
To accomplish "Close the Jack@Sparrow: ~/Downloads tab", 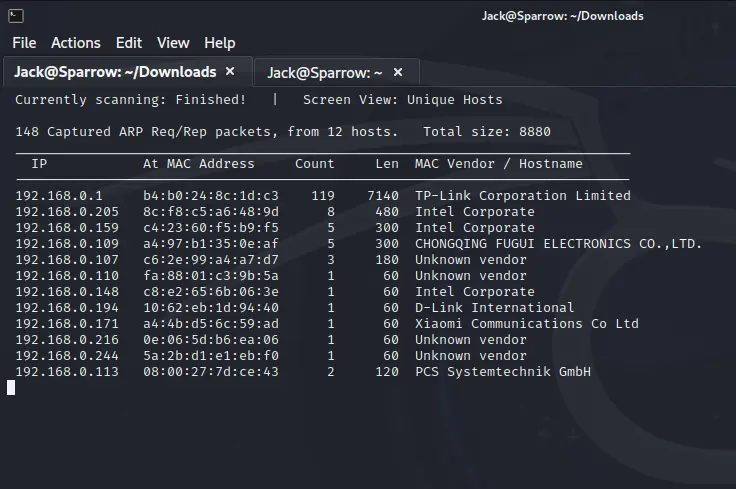I will click(230, 71).
